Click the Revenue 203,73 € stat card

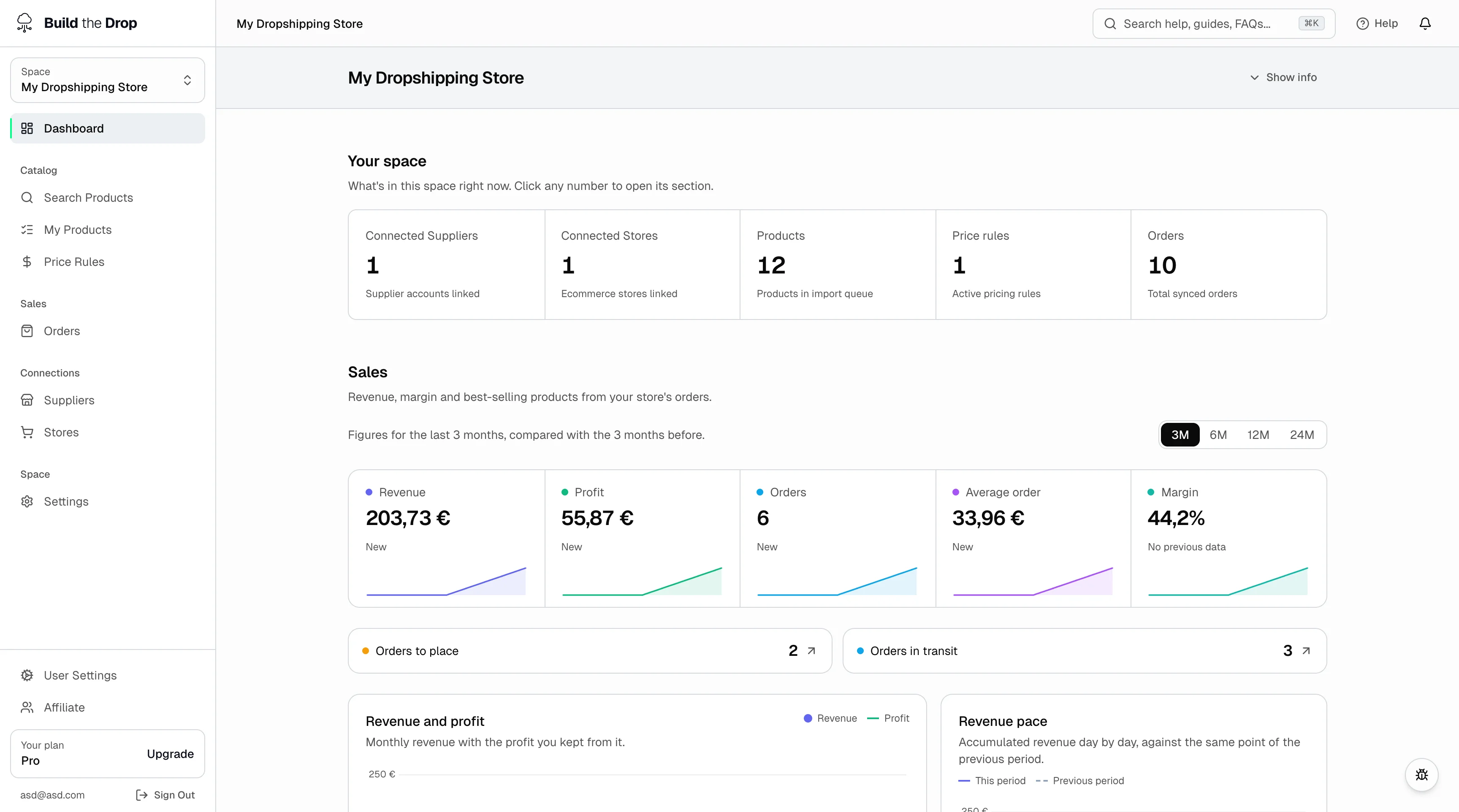pos(446,539)
